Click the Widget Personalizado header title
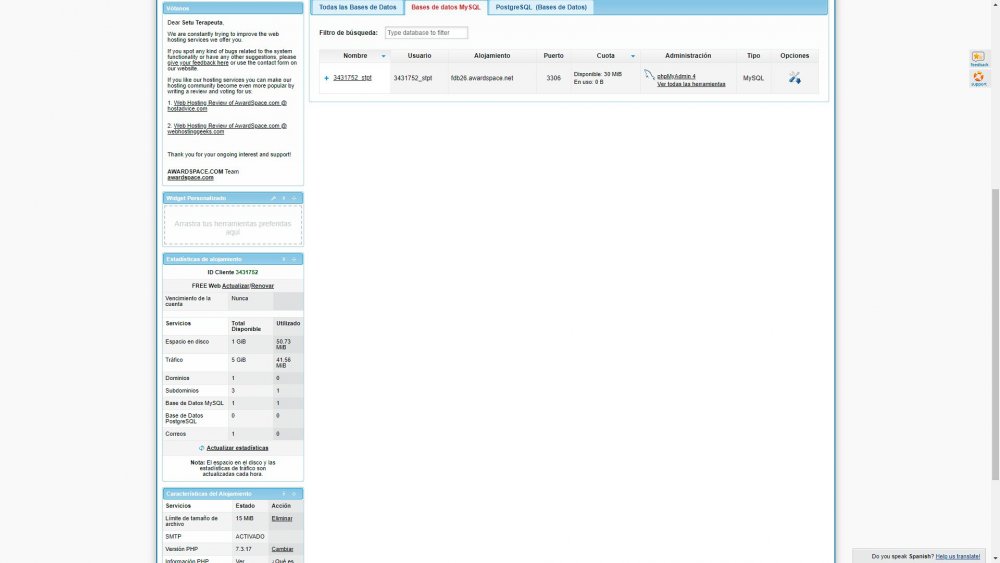 coord(196,198)
